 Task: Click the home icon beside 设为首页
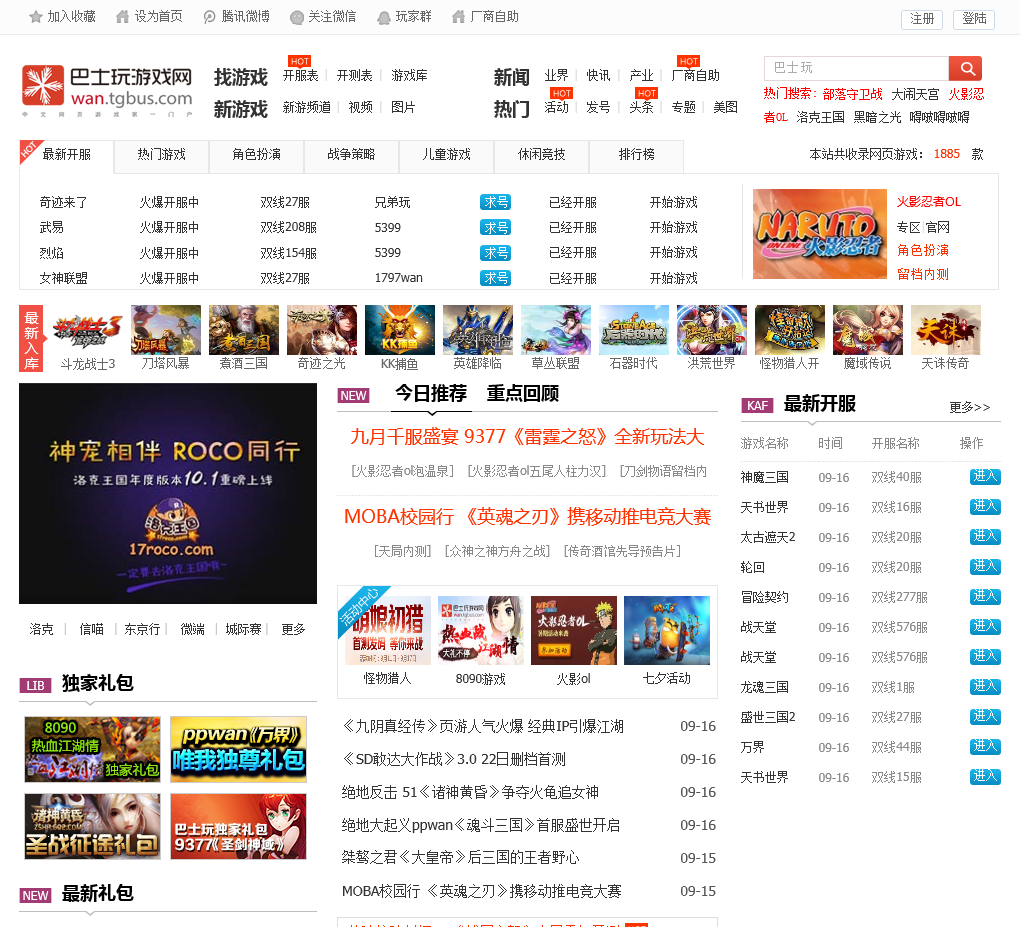[x=122, y=17]
